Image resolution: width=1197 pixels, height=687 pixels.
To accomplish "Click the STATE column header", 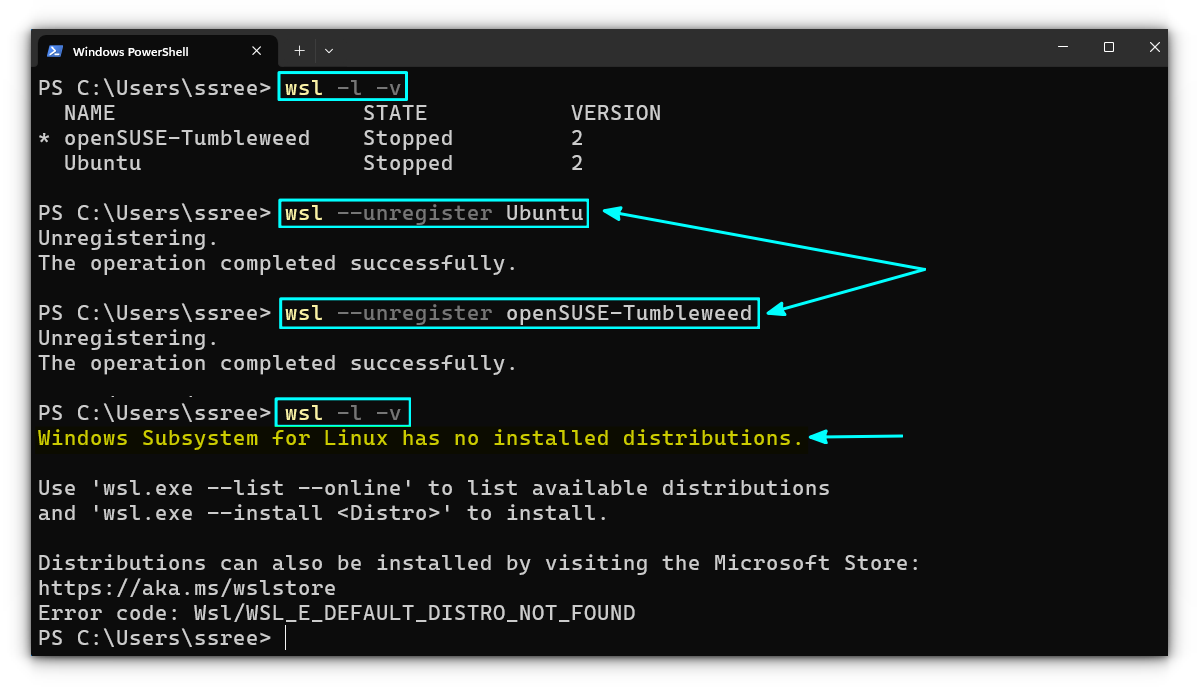I will pos(395,112).
